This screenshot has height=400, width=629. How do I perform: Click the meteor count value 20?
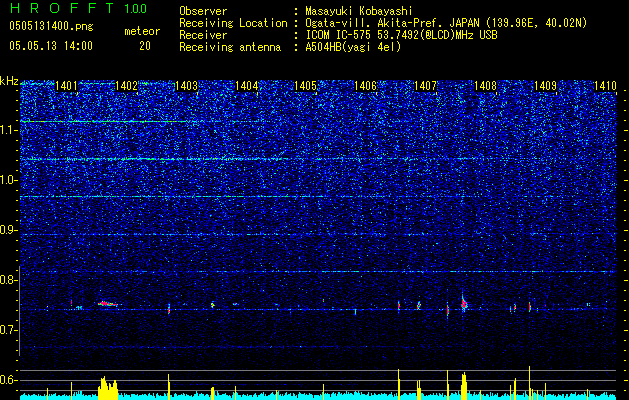[145, 46]
